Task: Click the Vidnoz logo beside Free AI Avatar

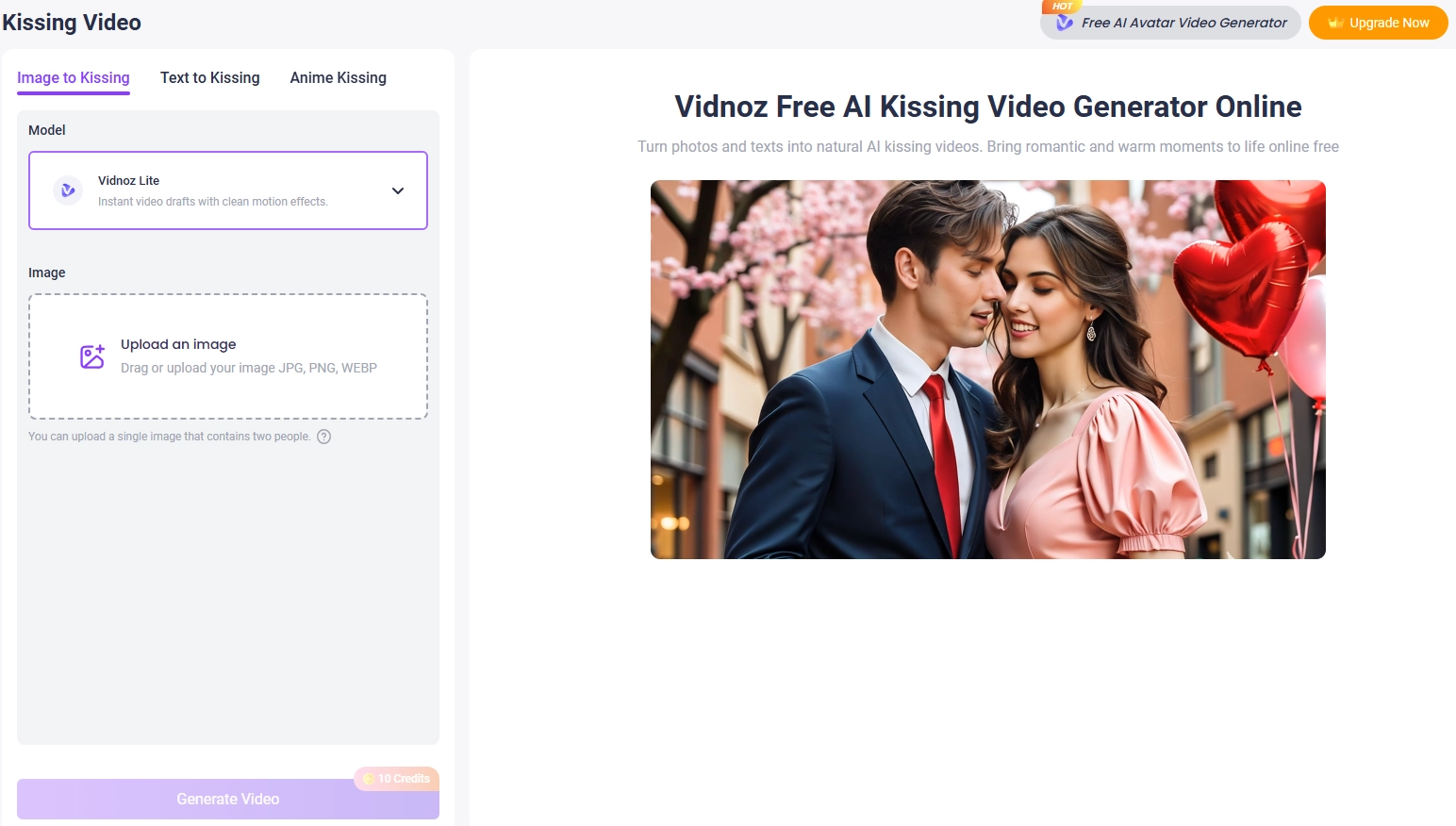Action: [x=1065, y=23]
